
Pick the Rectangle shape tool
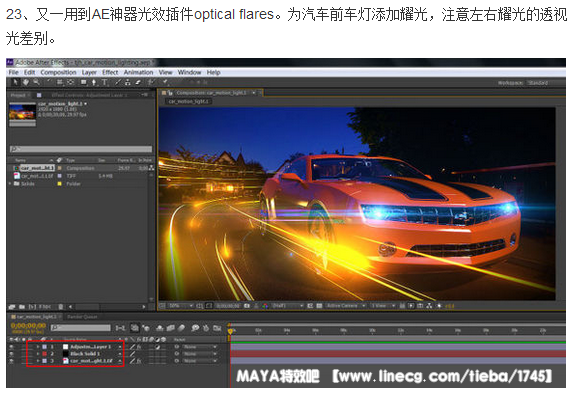[84, 82]
